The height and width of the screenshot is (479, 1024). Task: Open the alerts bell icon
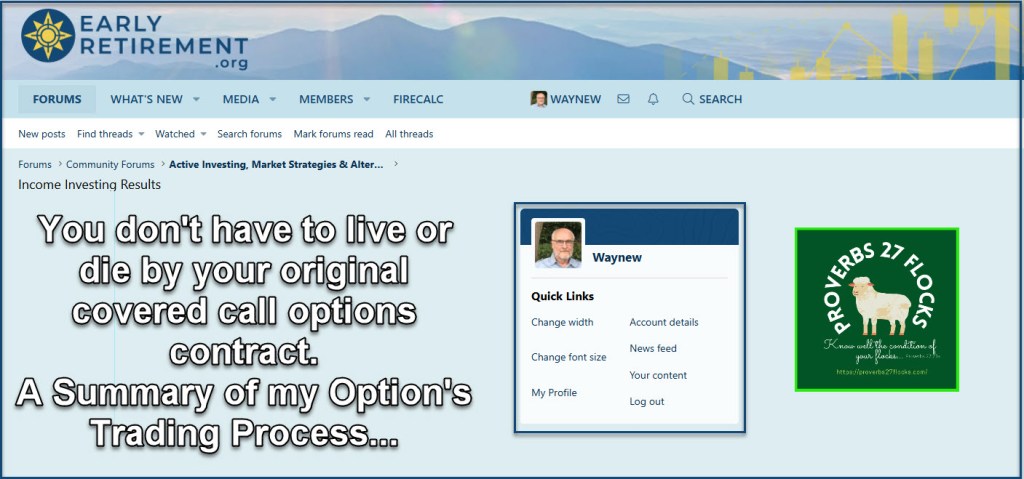(653, 99)
